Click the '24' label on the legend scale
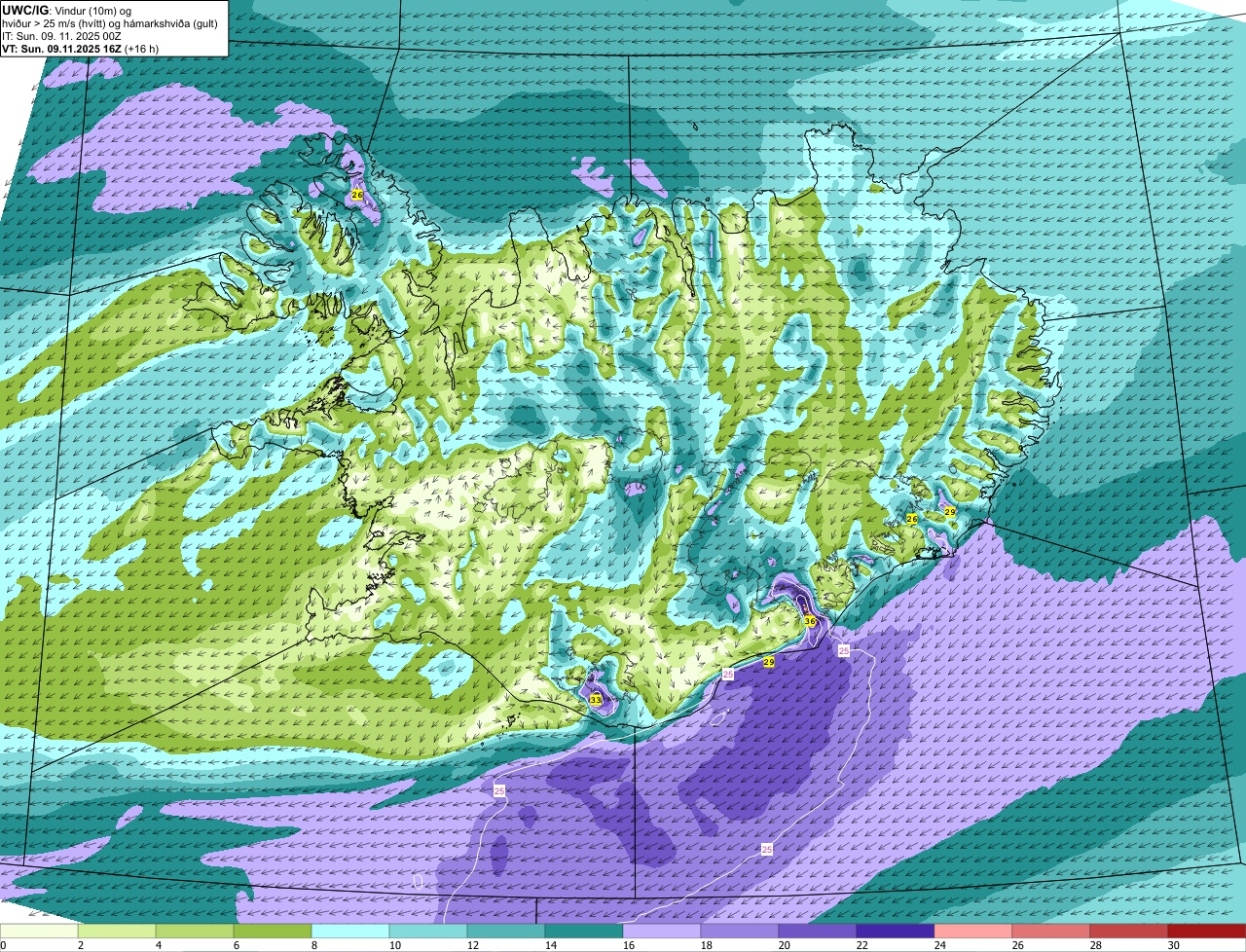This screenshot has width=1246, height=952. click(940, 946)
